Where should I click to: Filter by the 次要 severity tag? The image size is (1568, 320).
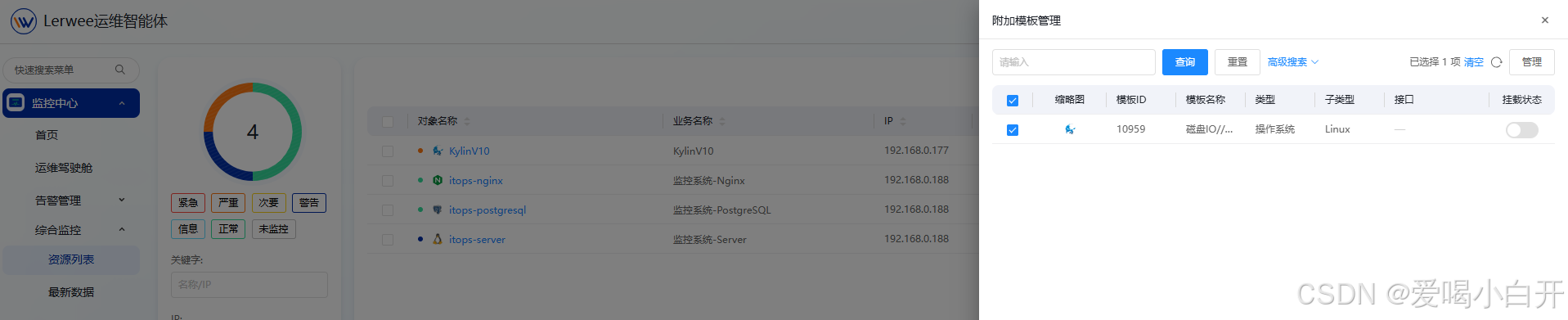coord(269,203)
